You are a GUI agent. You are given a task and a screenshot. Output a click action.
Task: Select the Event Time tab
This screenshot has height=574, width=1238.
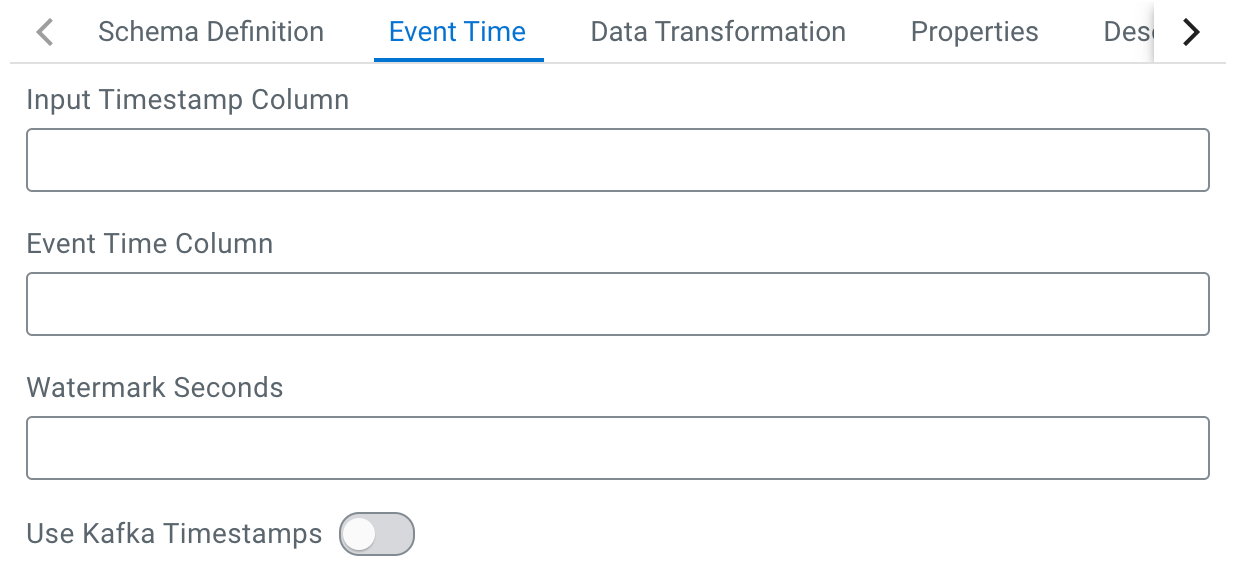[x=457, y=32]
